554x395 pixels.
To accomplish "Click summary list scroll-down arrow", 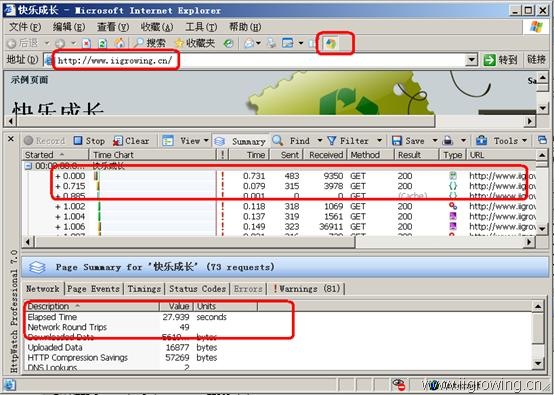I will tap(538, 363).
